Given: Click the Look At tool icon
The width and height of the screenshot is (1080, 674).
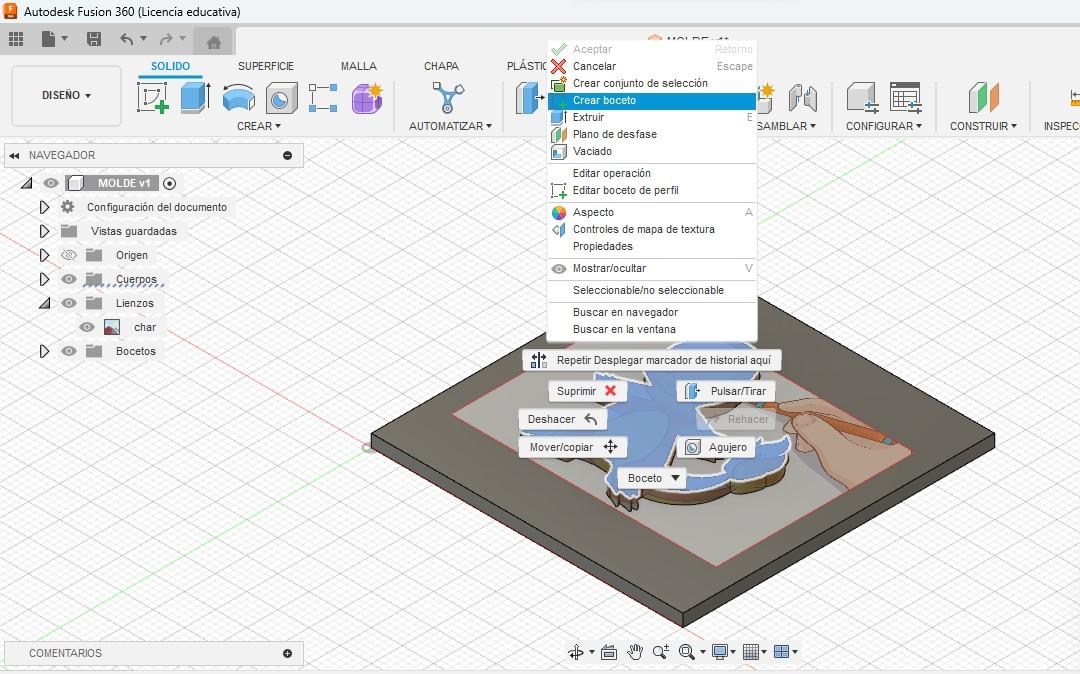Looking at the screenshot, I should pyautogui.click(x=609, y=652).
